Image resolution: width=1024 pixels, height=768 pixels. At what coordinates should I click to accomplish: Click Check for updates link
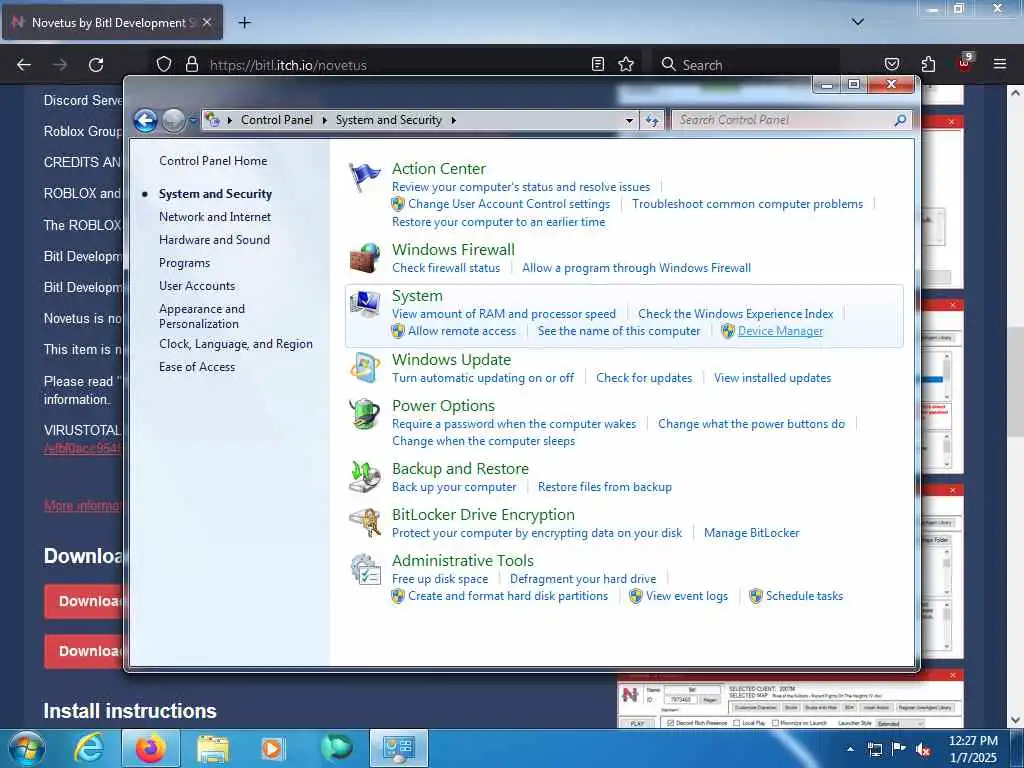(644, 378)
